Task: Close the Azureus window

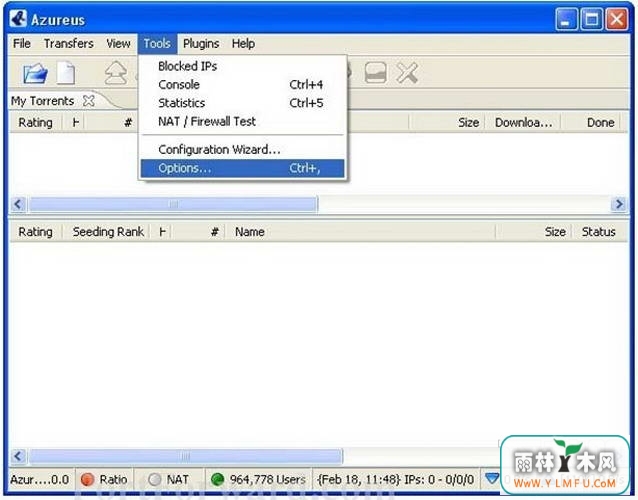Action: tap(617, 19)
